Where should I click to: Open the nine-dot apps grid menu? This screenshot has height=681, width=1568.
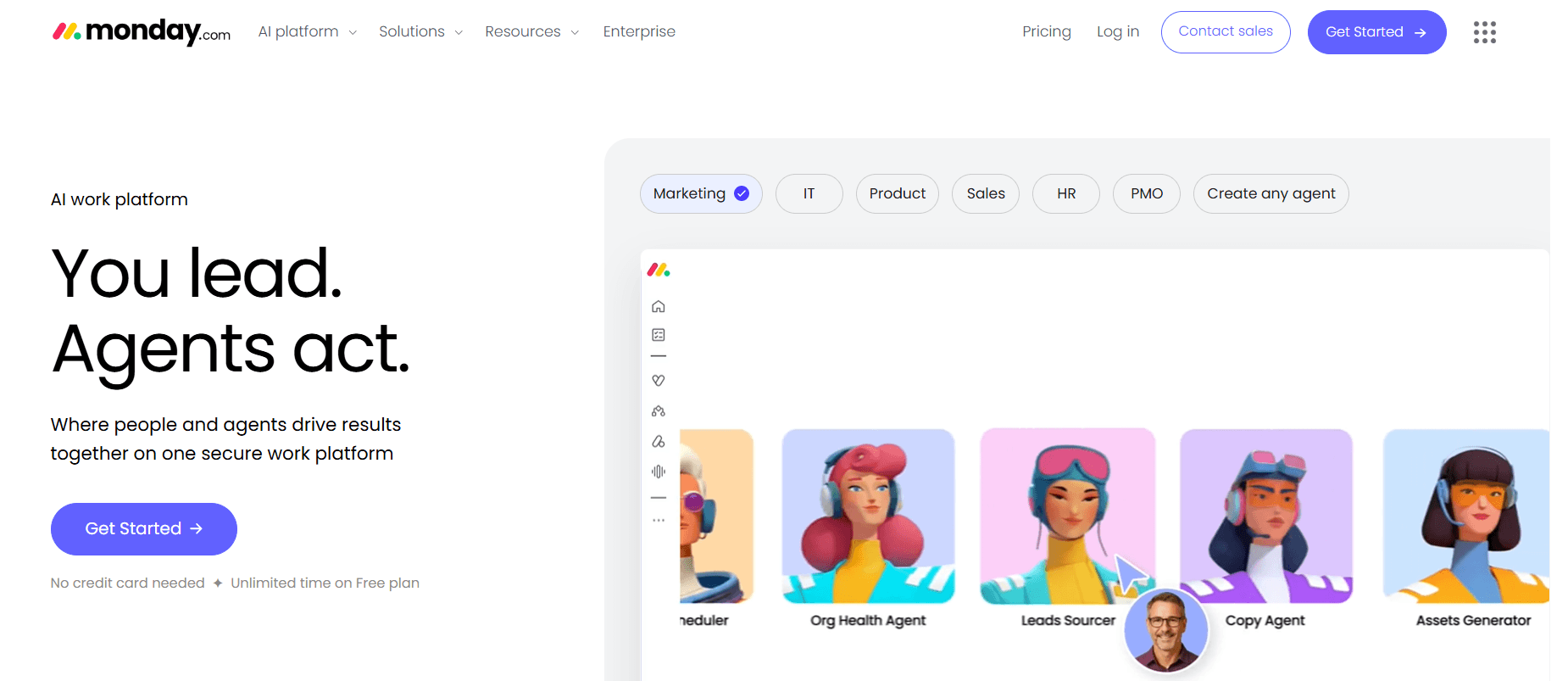[1484, 32]
